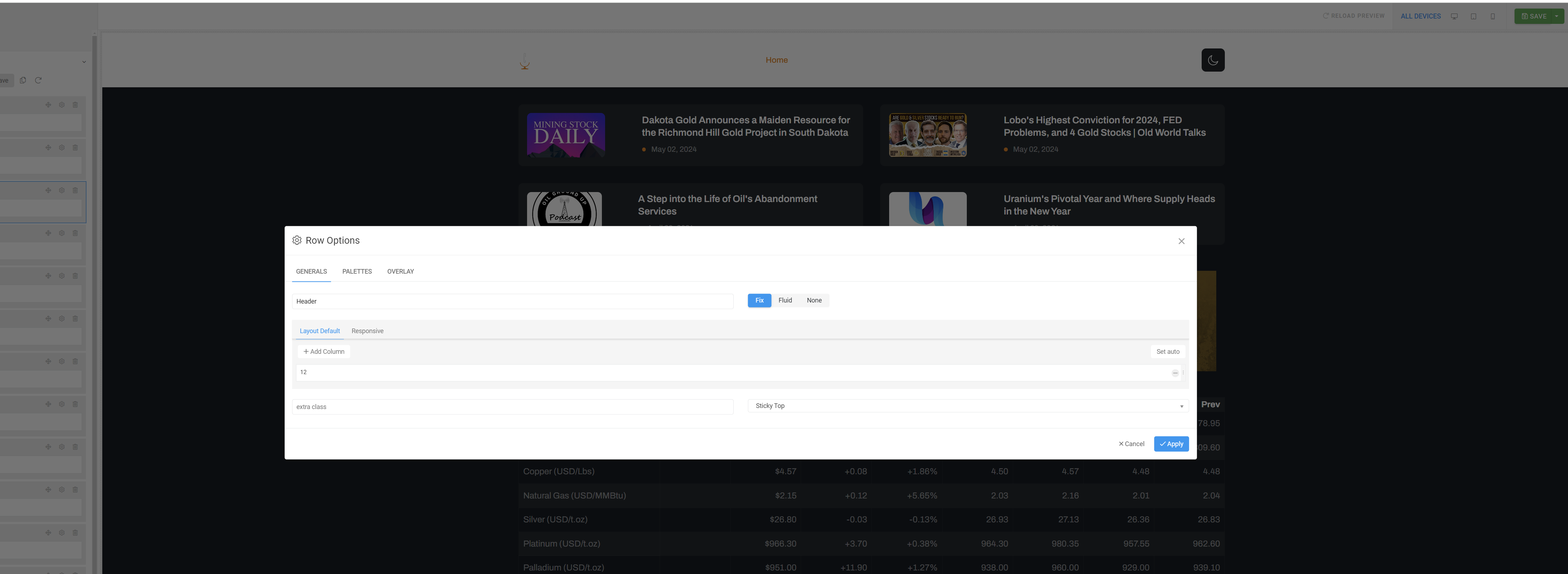
Task: Click the desktop device preview icon
Action: point(1454,16)
